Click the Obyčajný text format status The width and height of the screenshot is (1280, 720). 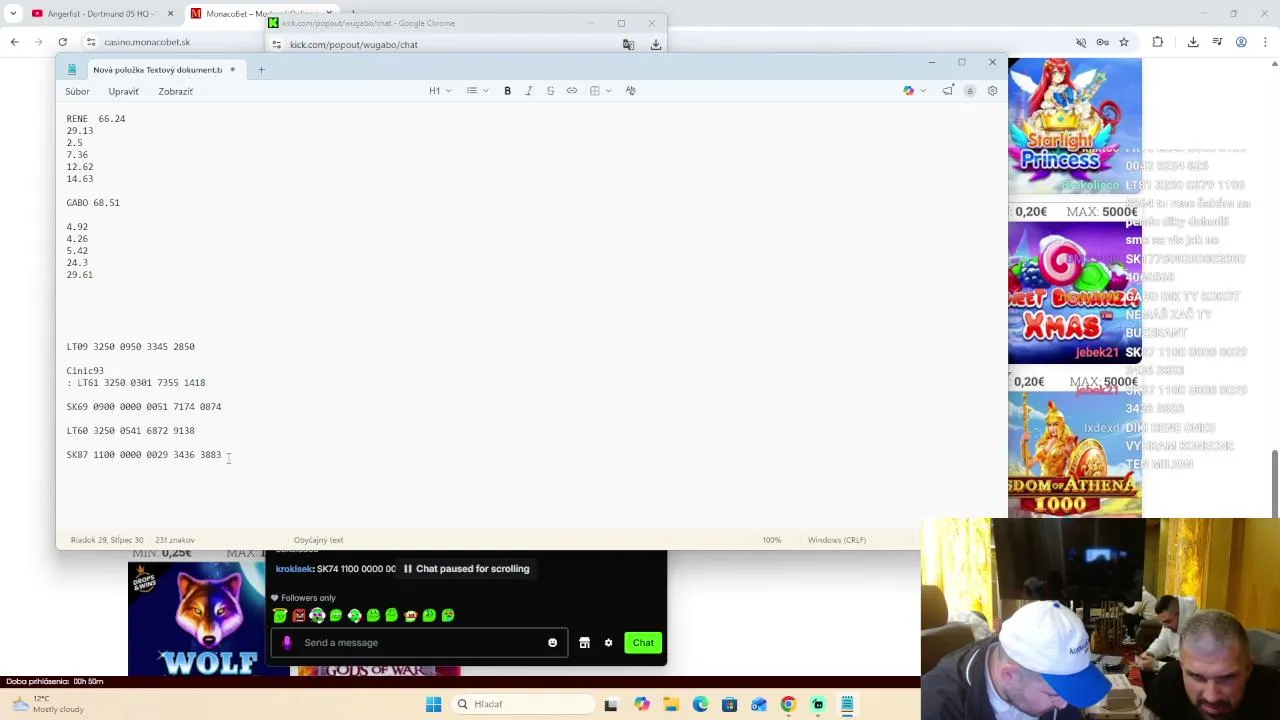[318, 540]
